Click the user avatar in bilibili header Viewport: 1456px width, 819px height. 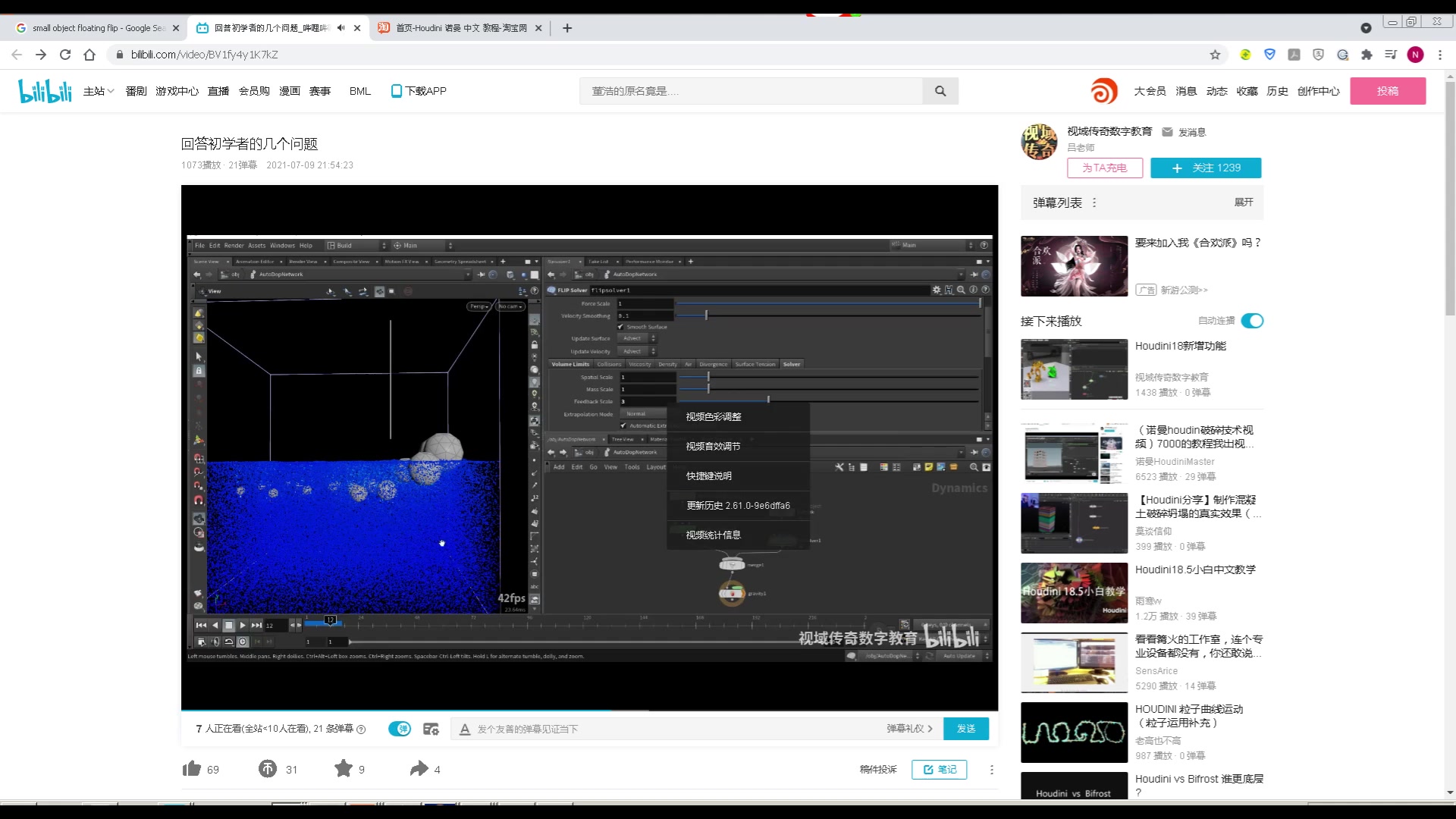pos(1104,91)
